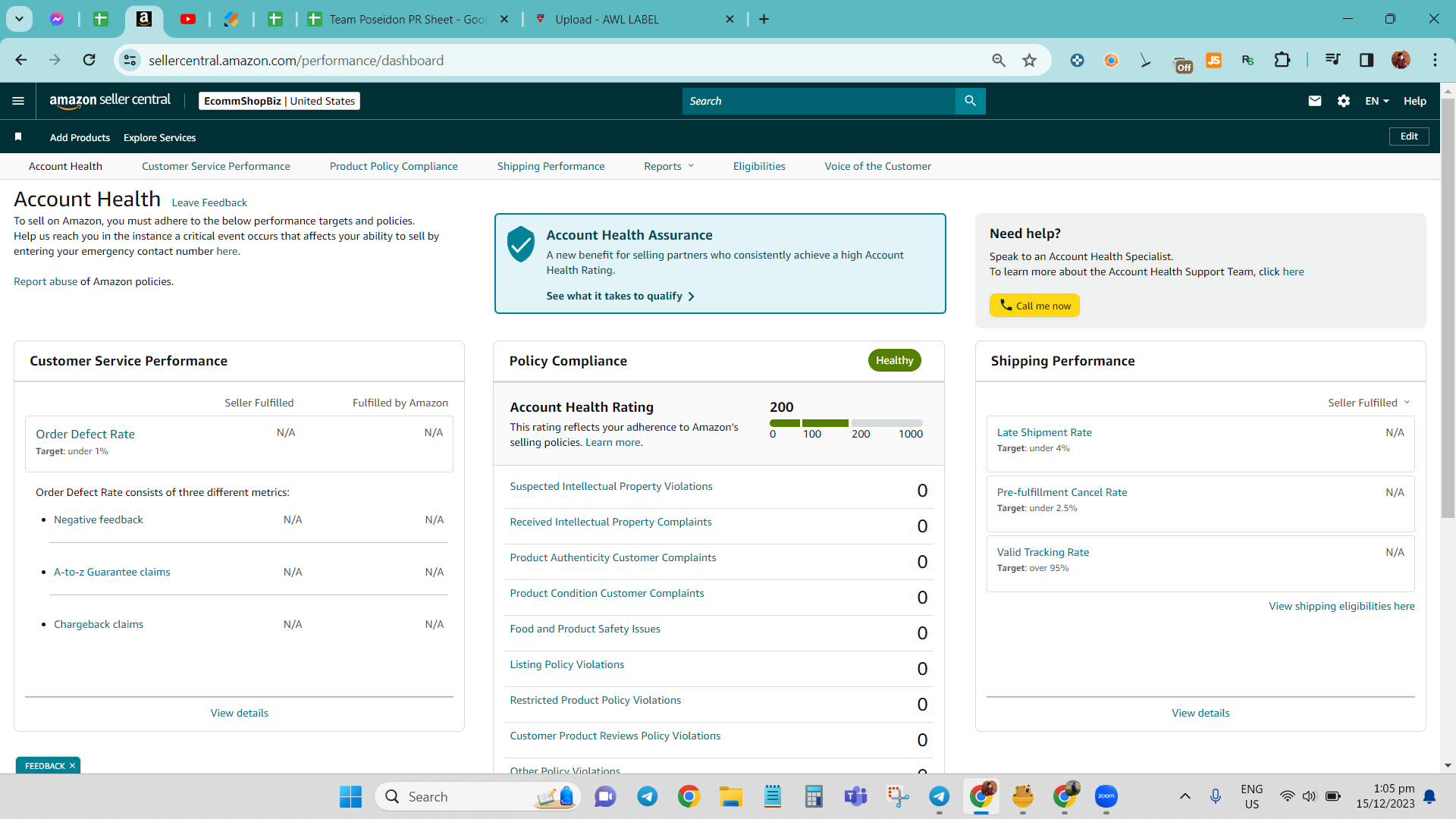
Task: Show hidden system tray icons
Action: [1185, 796]
